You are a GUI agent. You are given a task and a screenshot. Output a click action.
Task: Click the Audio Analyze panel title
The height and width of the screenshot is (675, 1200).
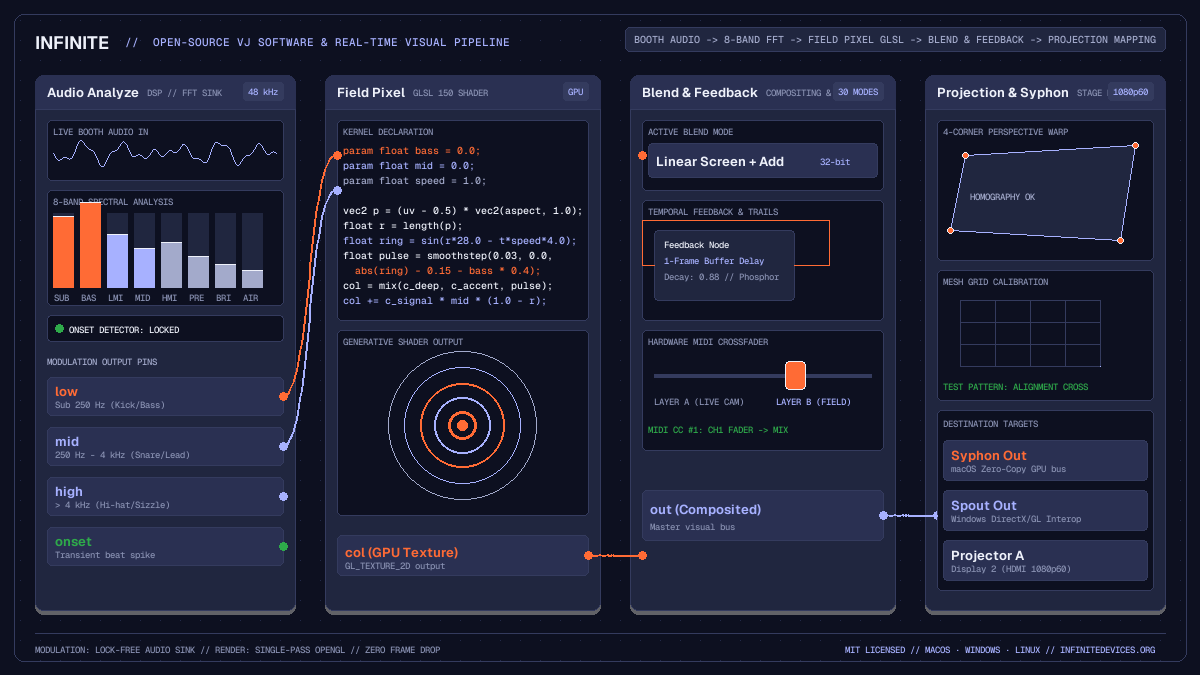[x=93, y=92]
